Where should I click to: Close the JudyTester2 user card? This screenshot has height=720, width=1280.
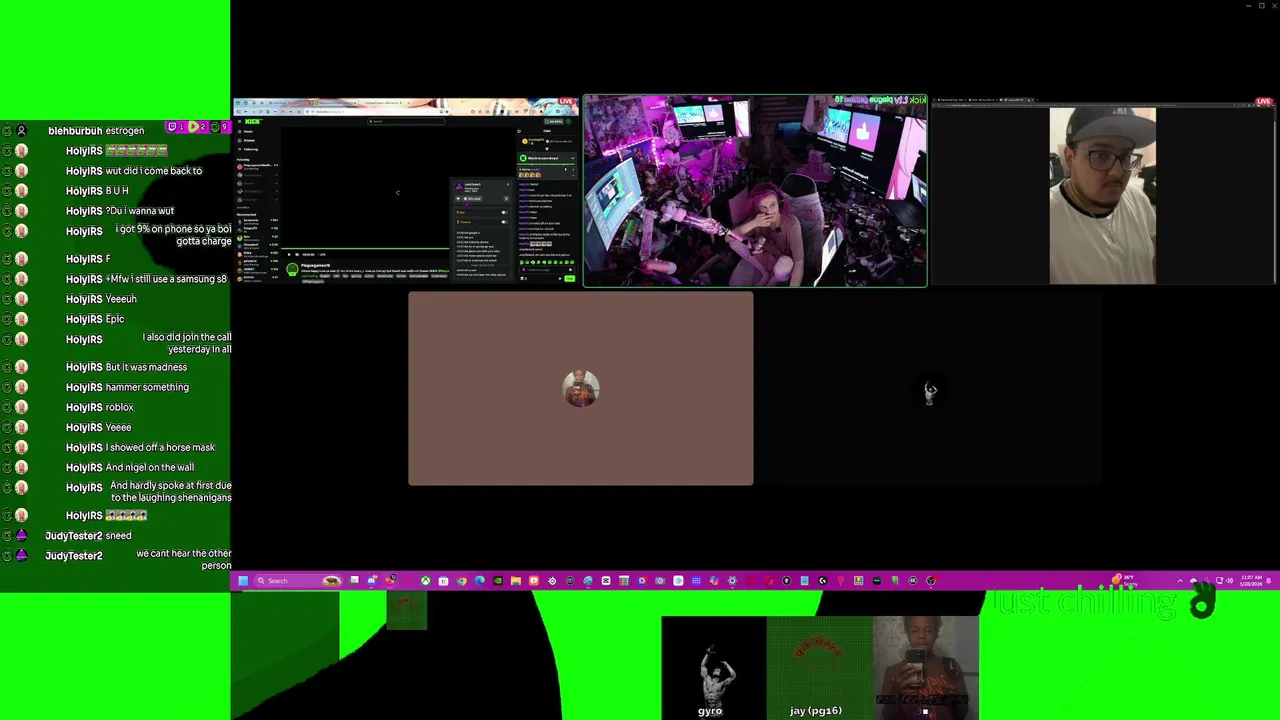click(x=508, y=184)
